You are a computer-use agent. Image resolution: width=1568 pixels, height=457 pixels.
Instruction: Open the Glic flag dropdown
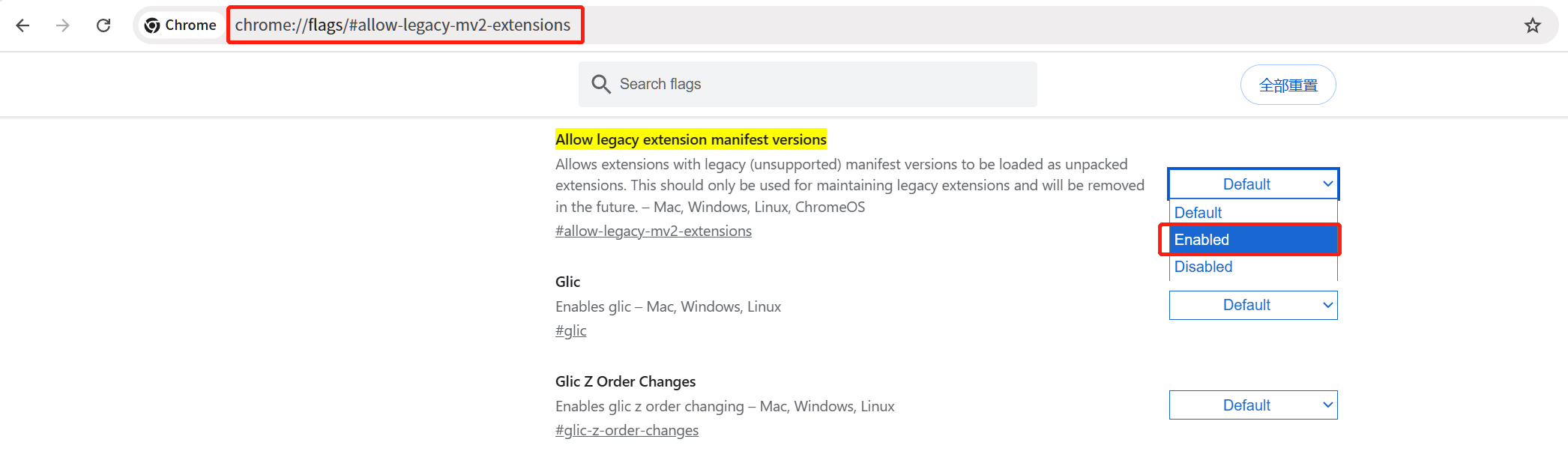(x=1253, y=305)
